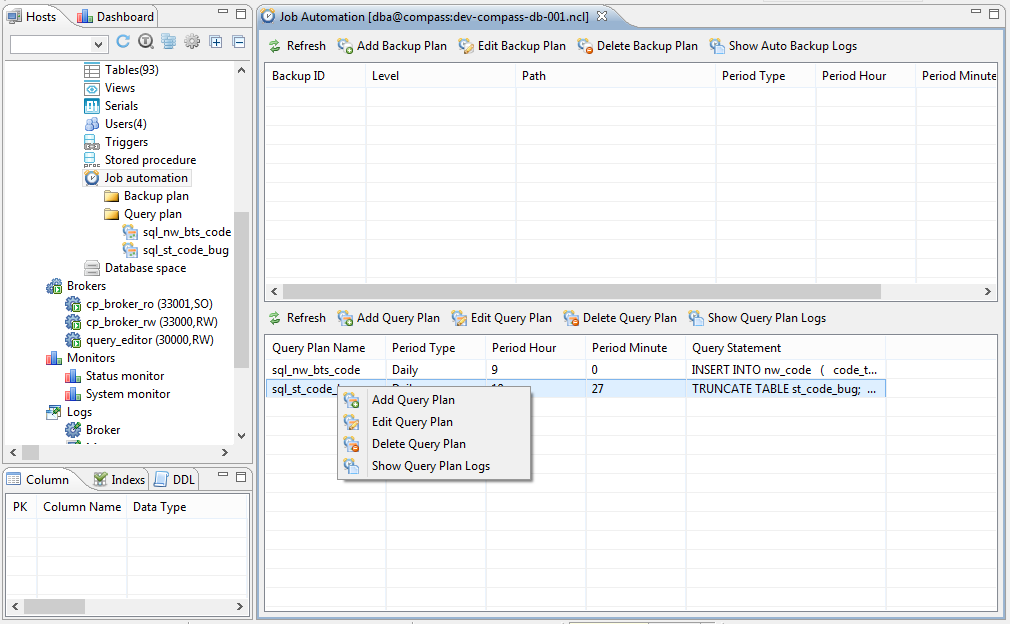This screenshot has width=1010, height=624.
Task: Click the database servers icon in Hosts toolbar
Action: [168, 42]
